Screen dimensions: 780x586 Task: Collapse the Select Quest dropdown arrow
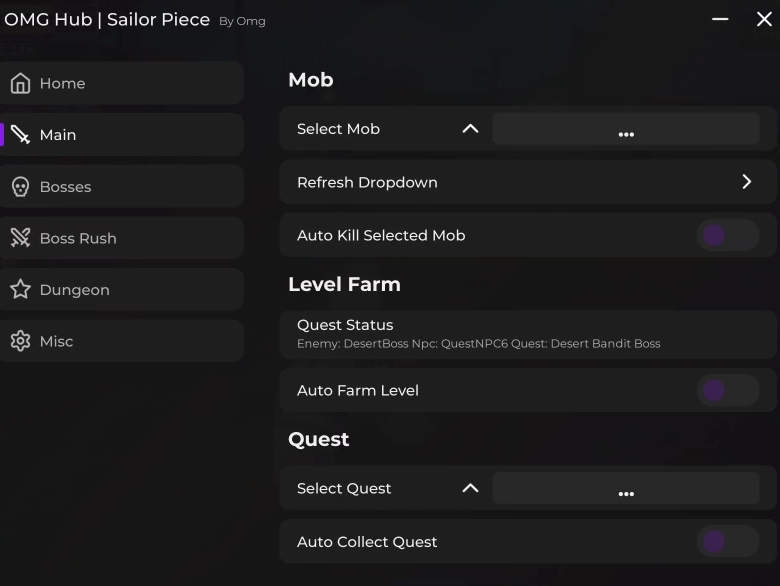click(x=470, y=488)
